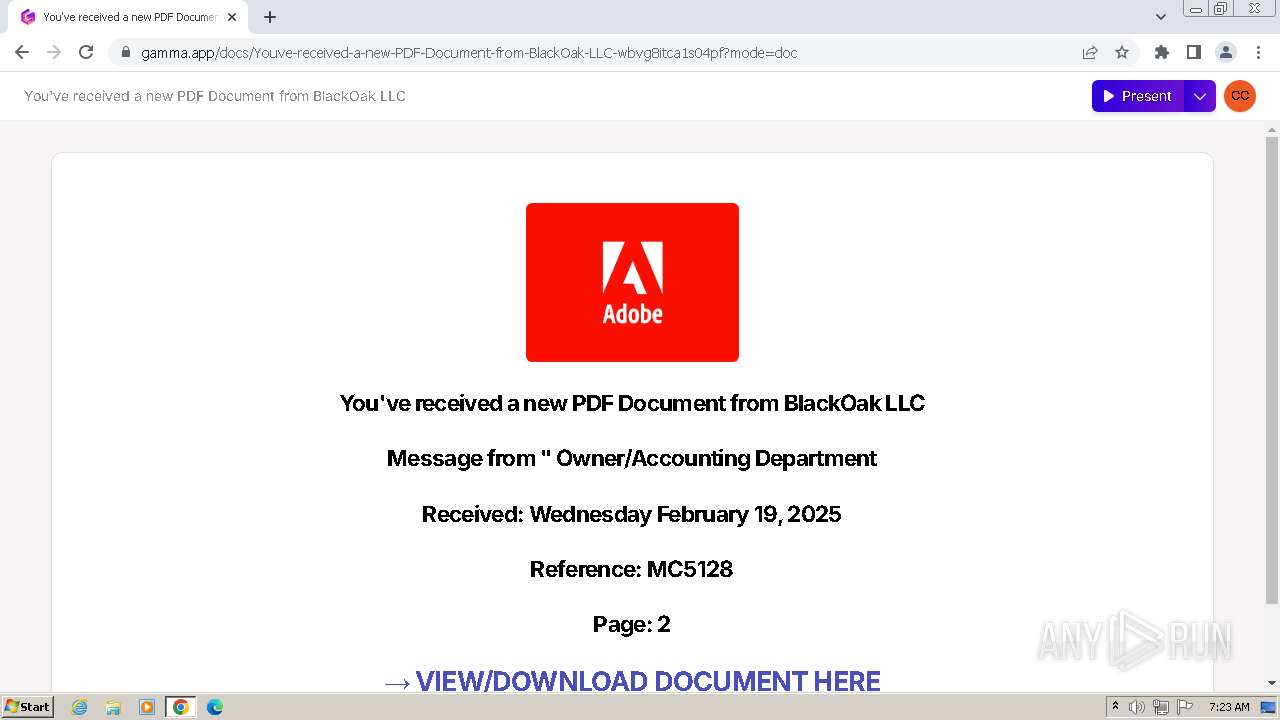
Task: Reload the current page
Action: click(x=86, y=52)
